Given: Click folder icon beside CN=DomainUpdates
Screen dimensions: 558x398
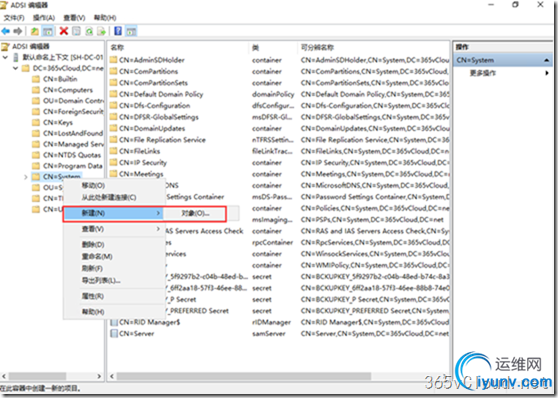Looking at the screenshot, I should tap(114, 128).
